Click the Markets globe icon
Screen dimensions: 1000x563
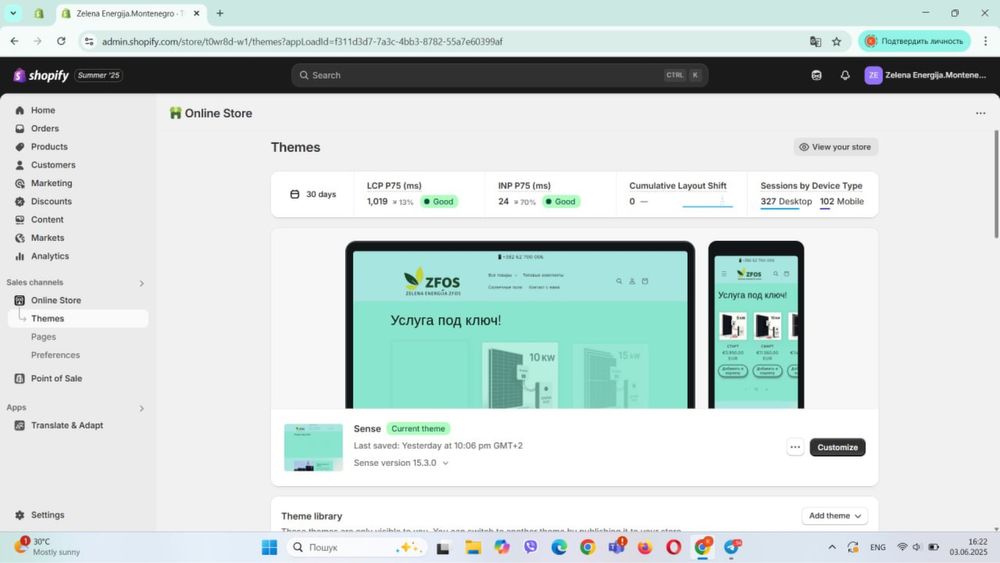(x=20, y=238)
